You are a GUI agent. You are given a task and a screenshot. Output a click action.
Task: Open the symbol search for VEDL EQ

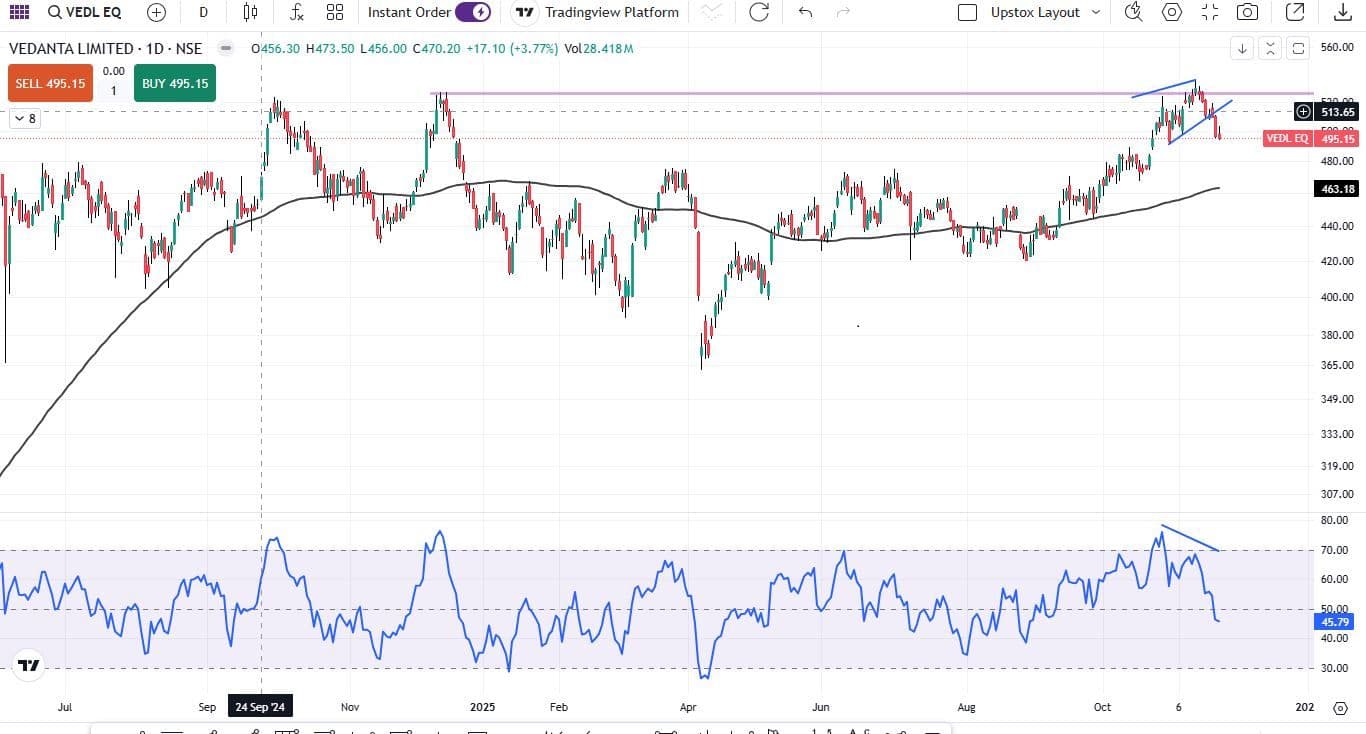point(85,13)
